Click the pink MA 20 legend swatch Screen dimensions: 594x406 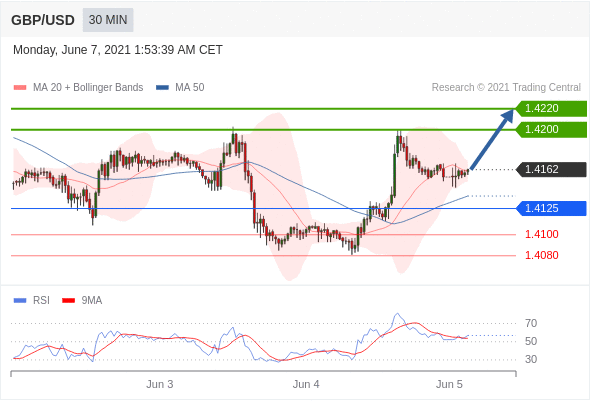(20, 87)
